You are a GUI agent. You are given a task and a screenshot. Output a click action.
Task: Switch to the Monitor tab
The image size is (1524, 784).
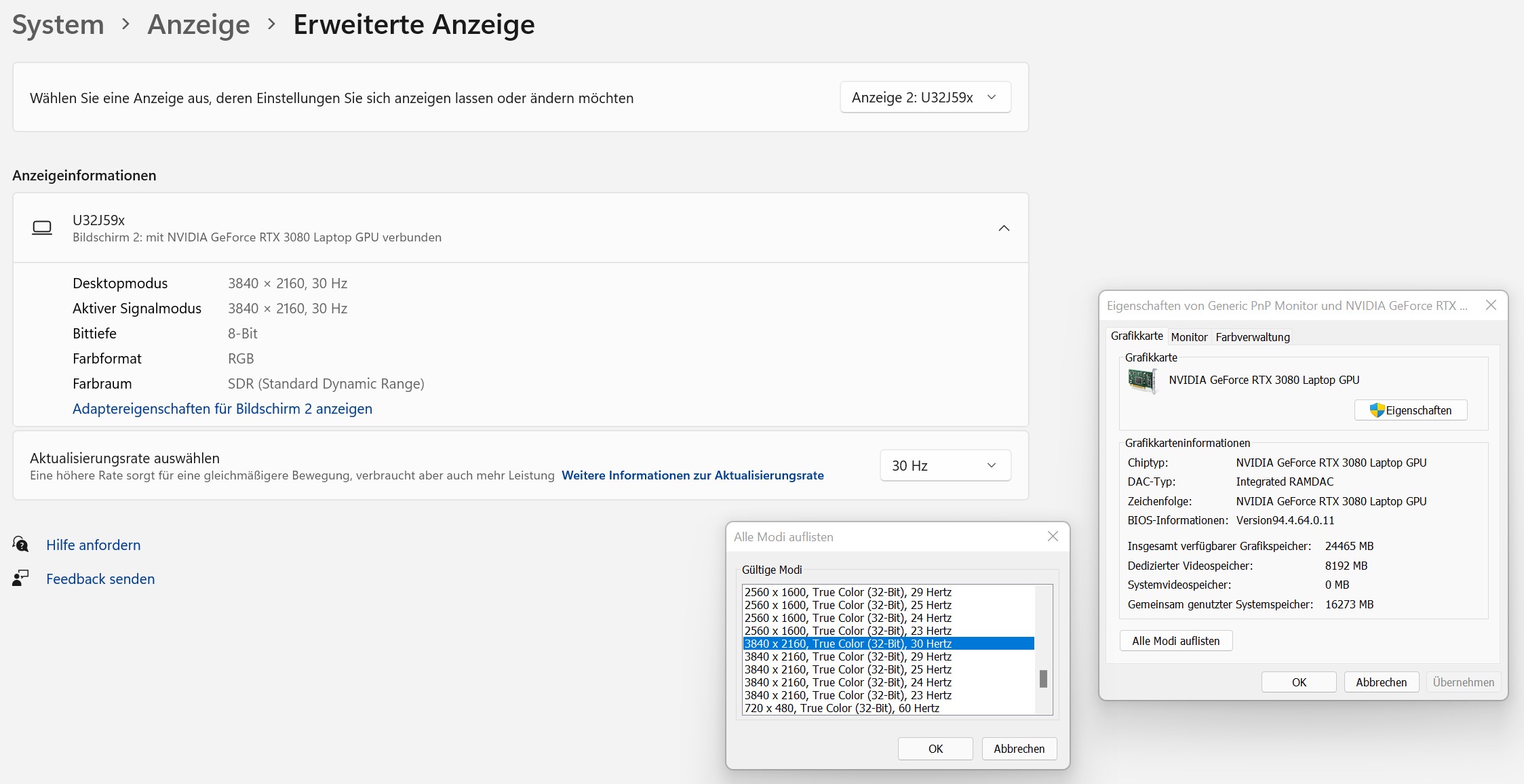[1189, 337]
